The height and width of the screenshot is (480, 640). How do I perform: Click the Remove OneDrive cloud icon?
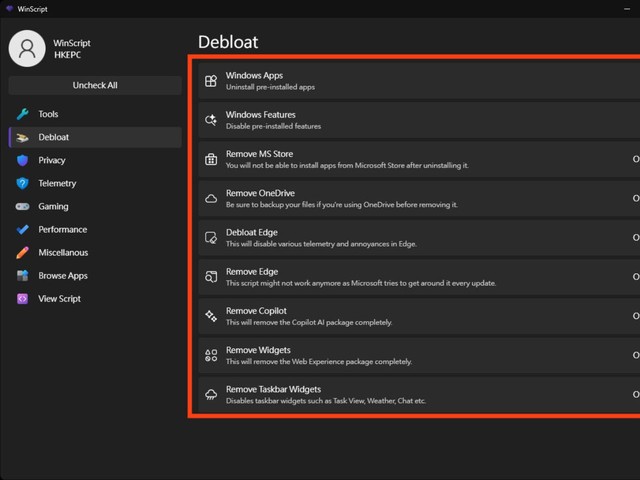[x=211, y=199]
